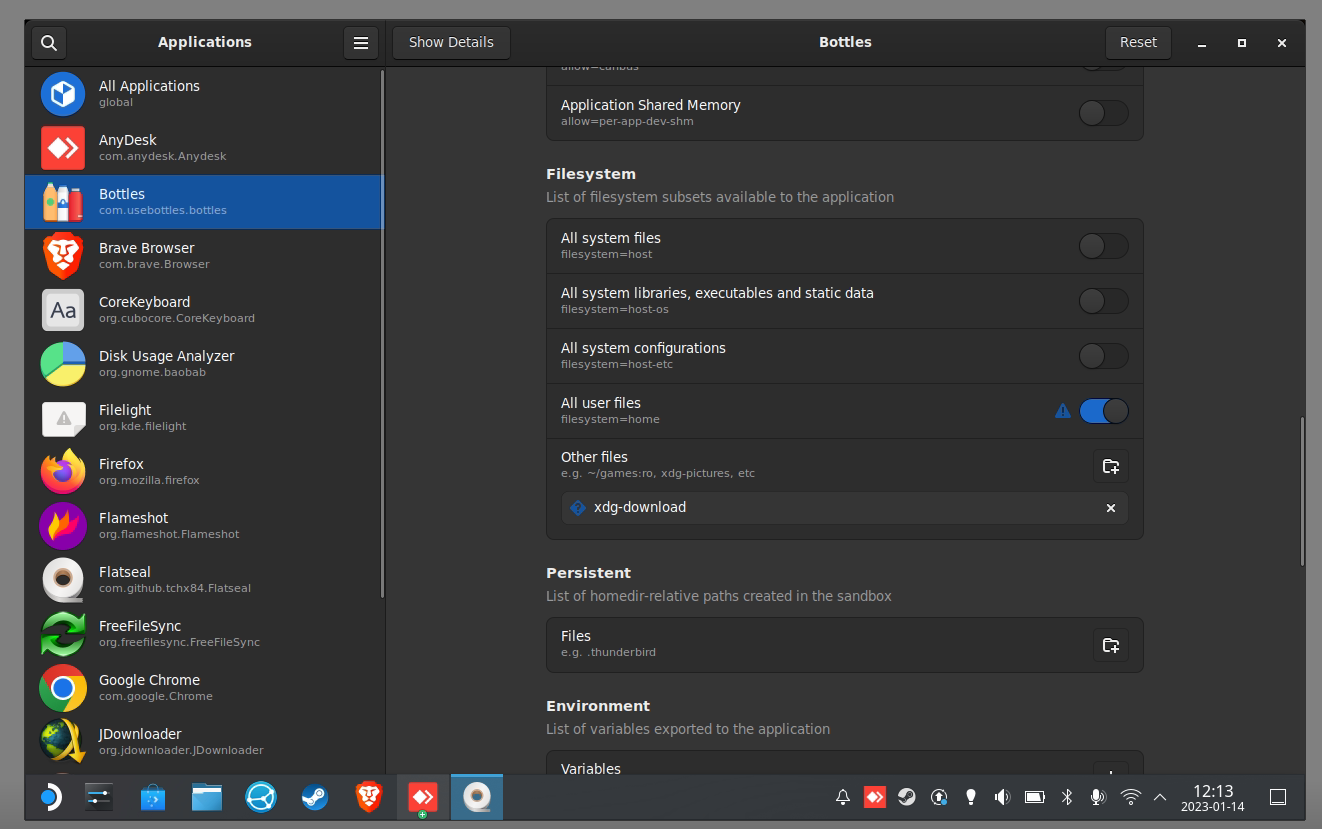This screenshot has height=829, width=1322.
Task: Open the updates tray icon
Action: point(939,797)
